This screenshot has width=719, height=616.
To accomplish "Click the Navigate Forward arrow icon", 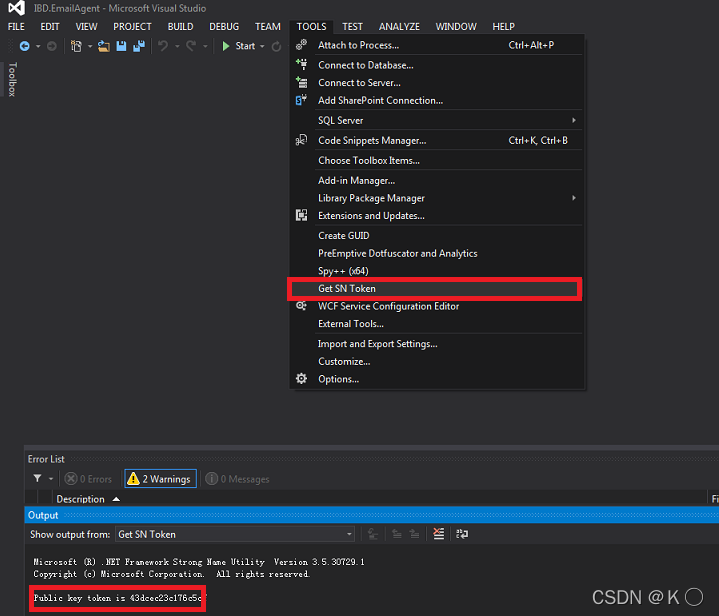I will 52,46.
